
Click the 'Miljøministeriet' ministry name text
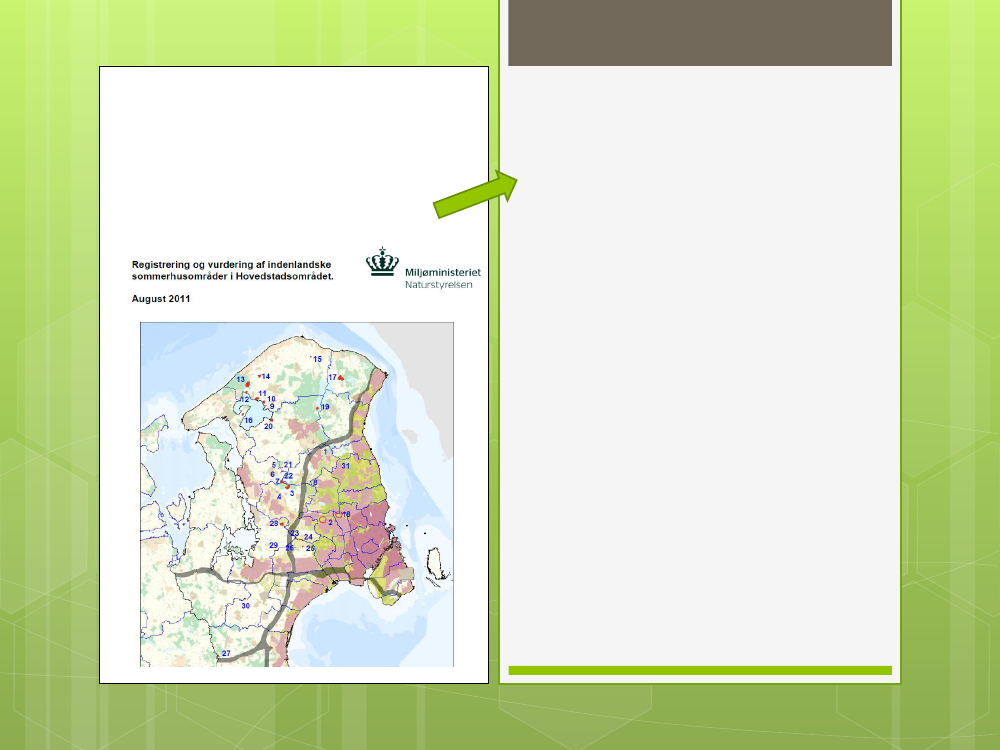(x=443, y=272)
